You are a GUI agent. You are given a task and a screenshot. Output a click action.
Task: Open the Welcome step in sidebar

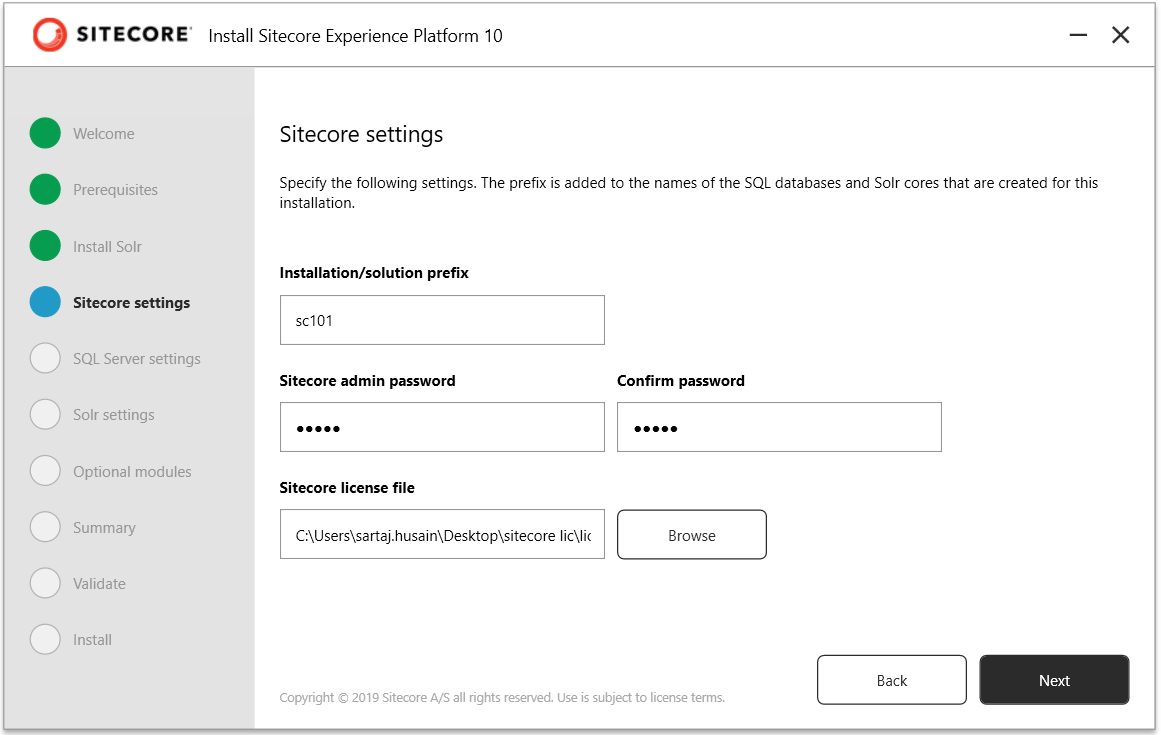click(103, 134)
